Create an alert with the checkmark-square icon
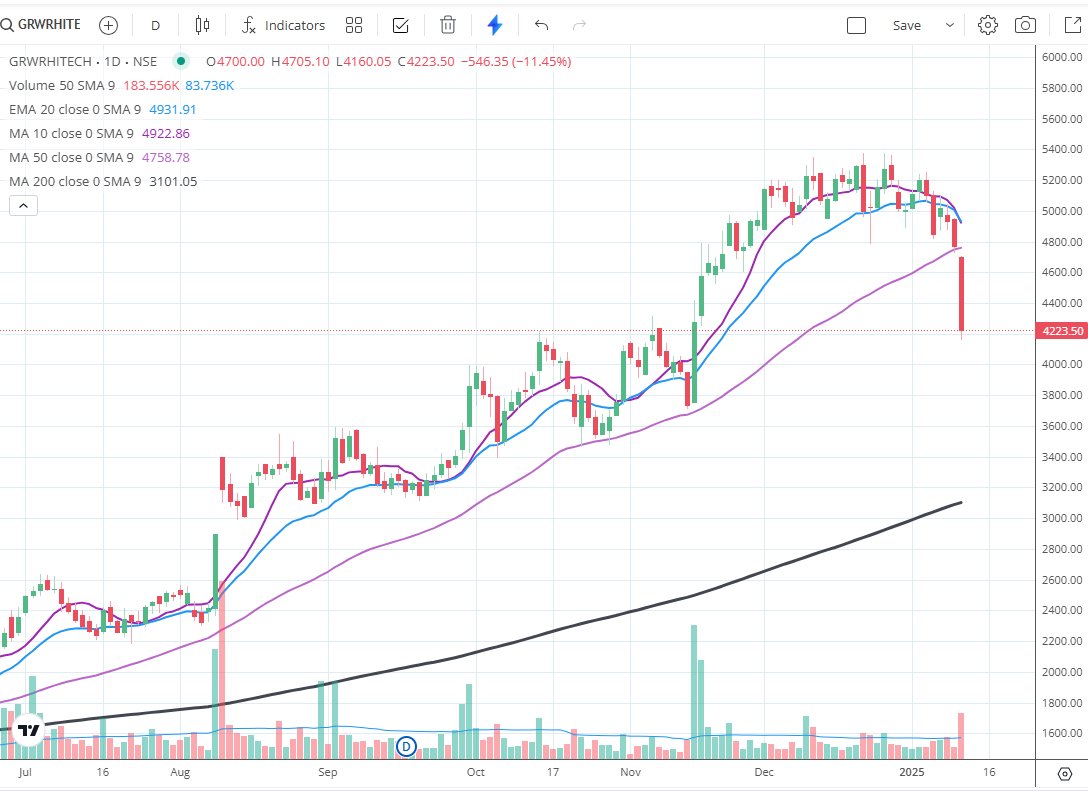1088x791 pixels. point(400,24)
